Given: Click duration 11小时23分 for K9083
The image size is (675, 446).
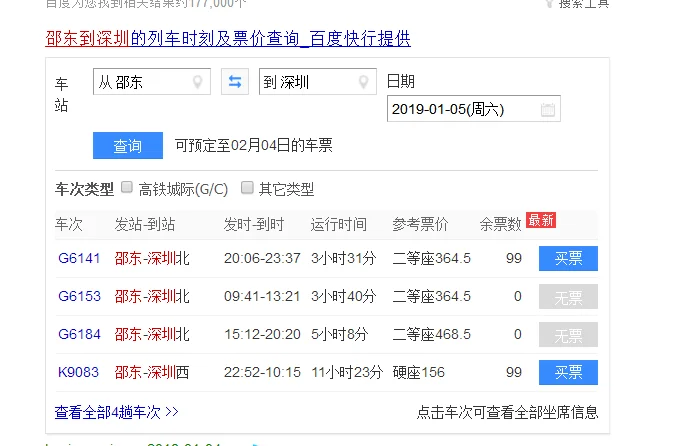Looking at the screenshot, I should click(347, 372).
